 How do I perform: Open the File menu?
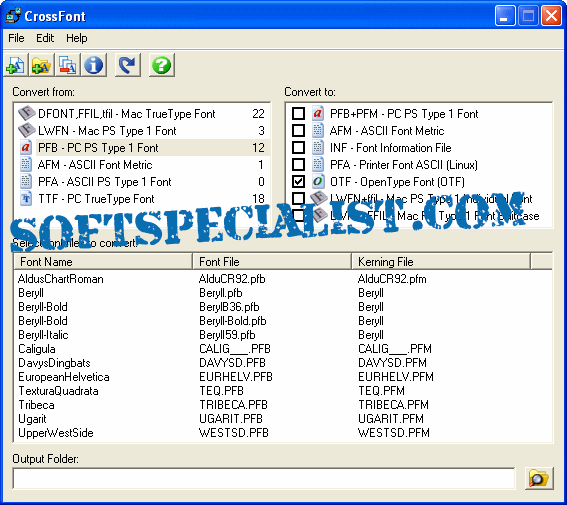click(x=16, y=38)
